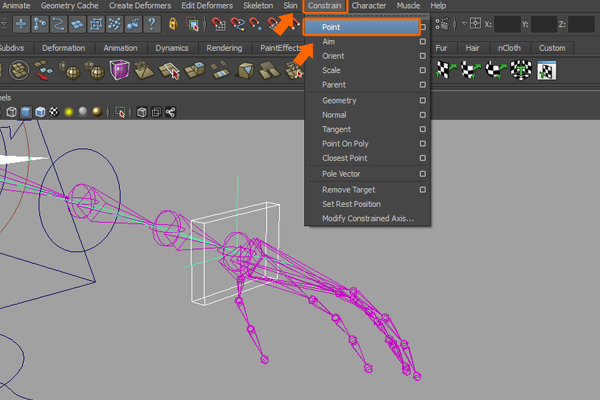This screenshot has width=600, height=400.
Task: Click the absolute transform input box icon
Action: tap(475, 24)
